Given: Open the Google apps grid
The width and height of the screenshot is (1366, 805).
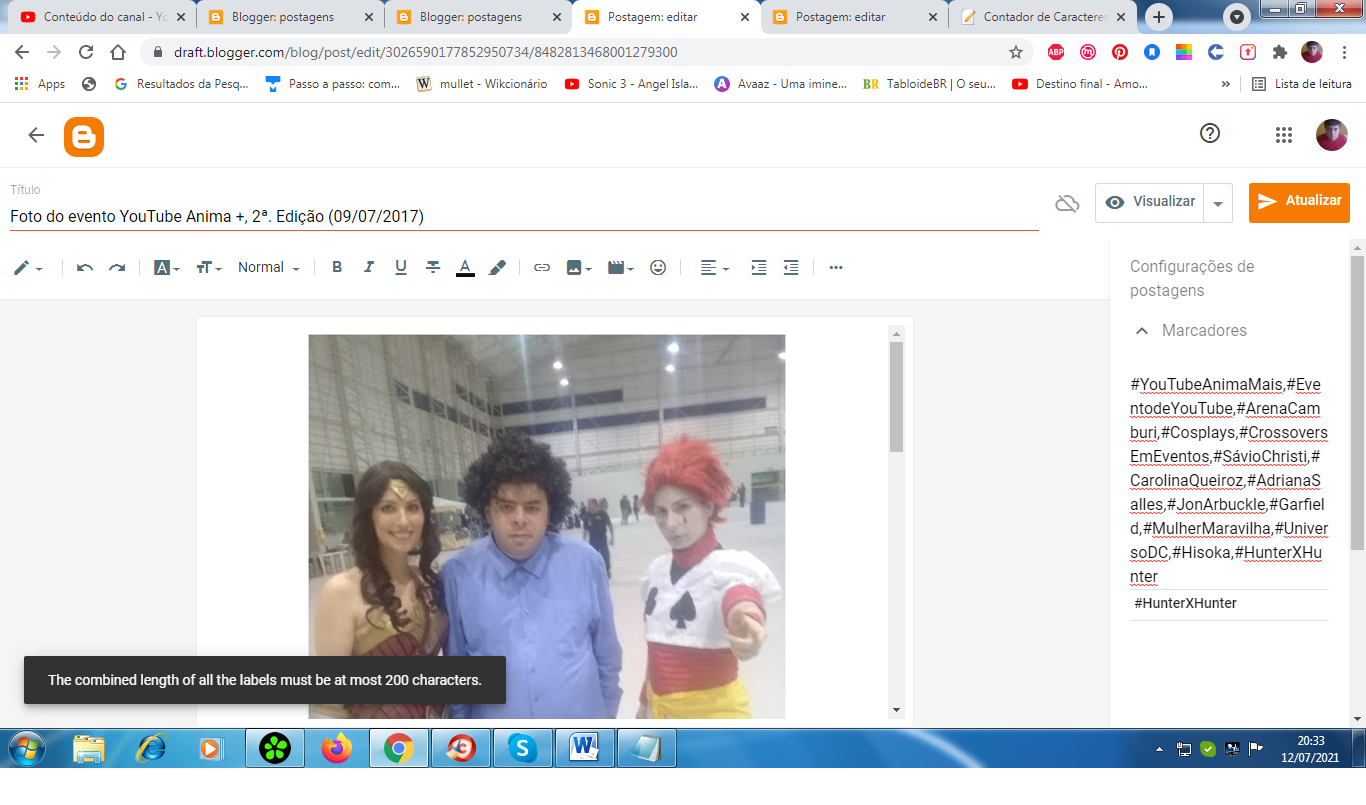Looking at the screenshot, I should [x=1284, y=135].
